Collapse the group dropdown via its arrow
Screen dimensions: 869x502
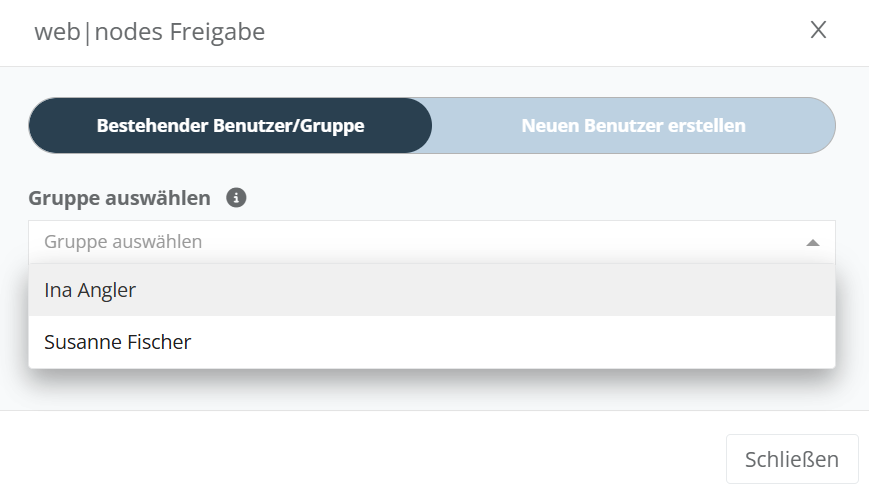[x=813, y=242]
